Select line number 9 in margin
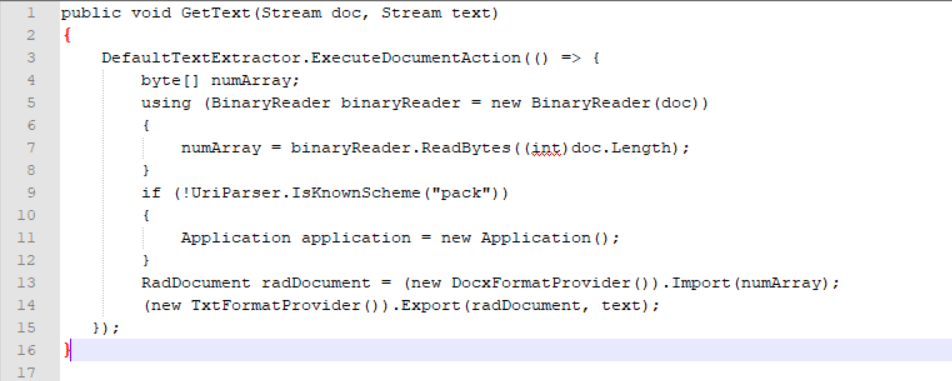Viewport: 952px width, 381px height. pos(30,193)
